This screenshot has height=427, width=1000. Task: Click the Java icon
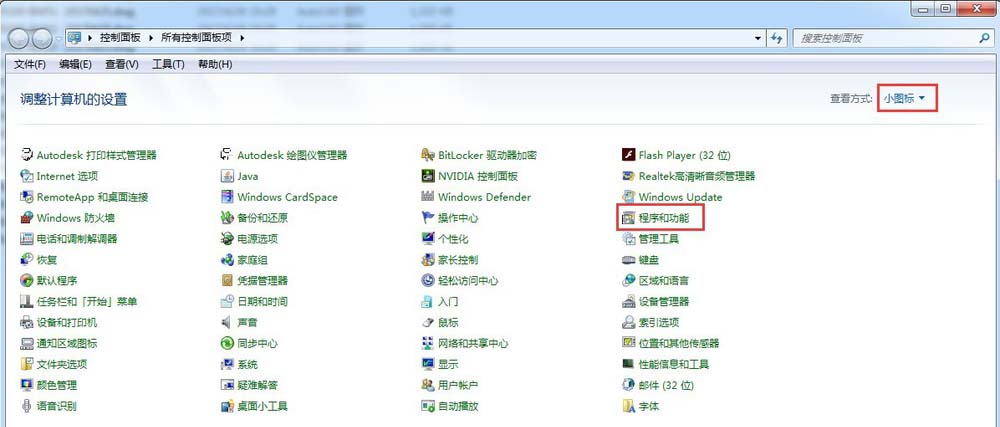point(227,176)
